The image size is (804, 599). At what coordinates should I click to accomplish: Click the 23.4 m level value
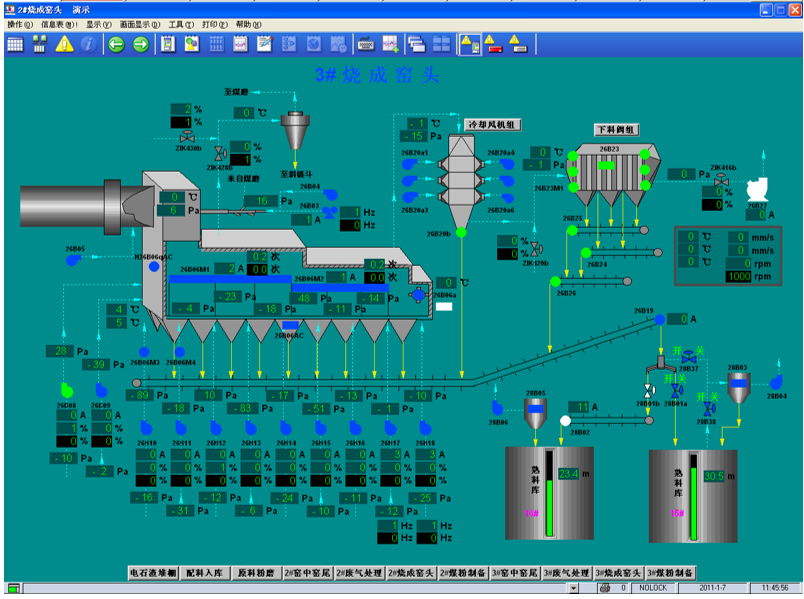569,474
